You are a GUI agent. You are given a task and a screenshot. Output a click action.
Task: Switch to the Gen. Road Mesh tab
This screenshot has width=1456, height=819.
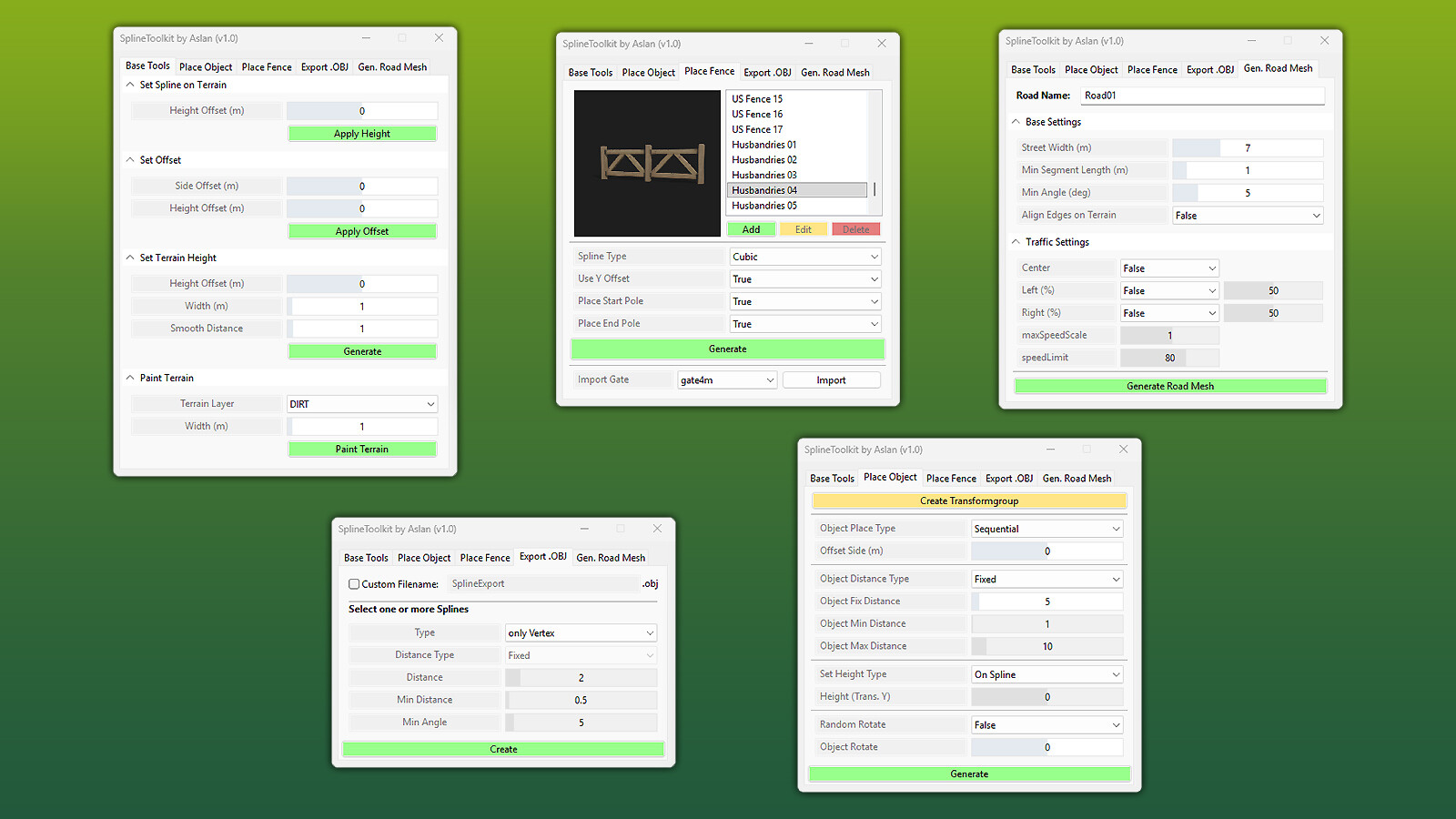coord(392,66)
